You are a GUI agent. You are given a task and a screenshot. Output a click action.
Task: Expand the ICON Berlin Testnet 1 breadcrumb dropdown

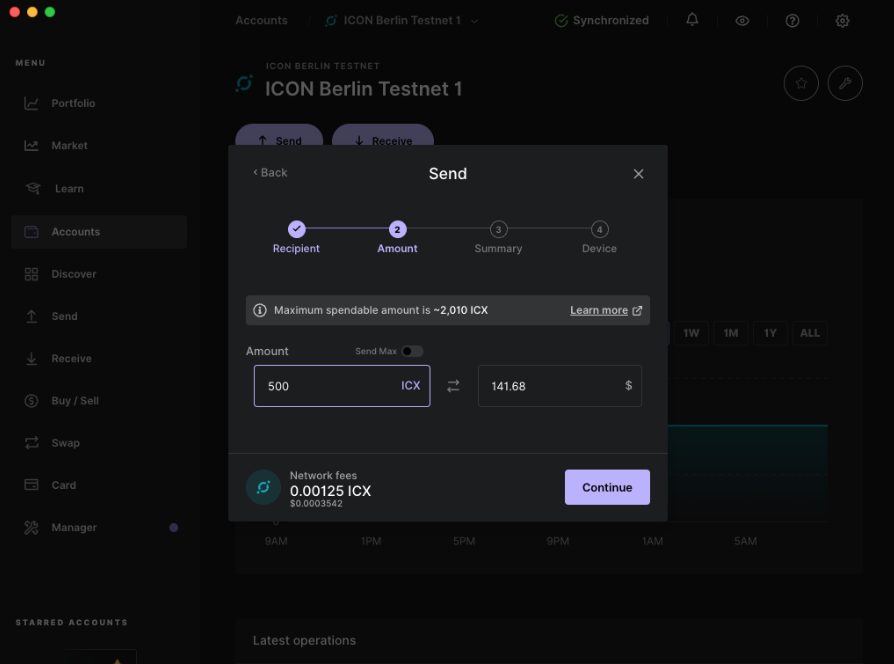point(474,21)
